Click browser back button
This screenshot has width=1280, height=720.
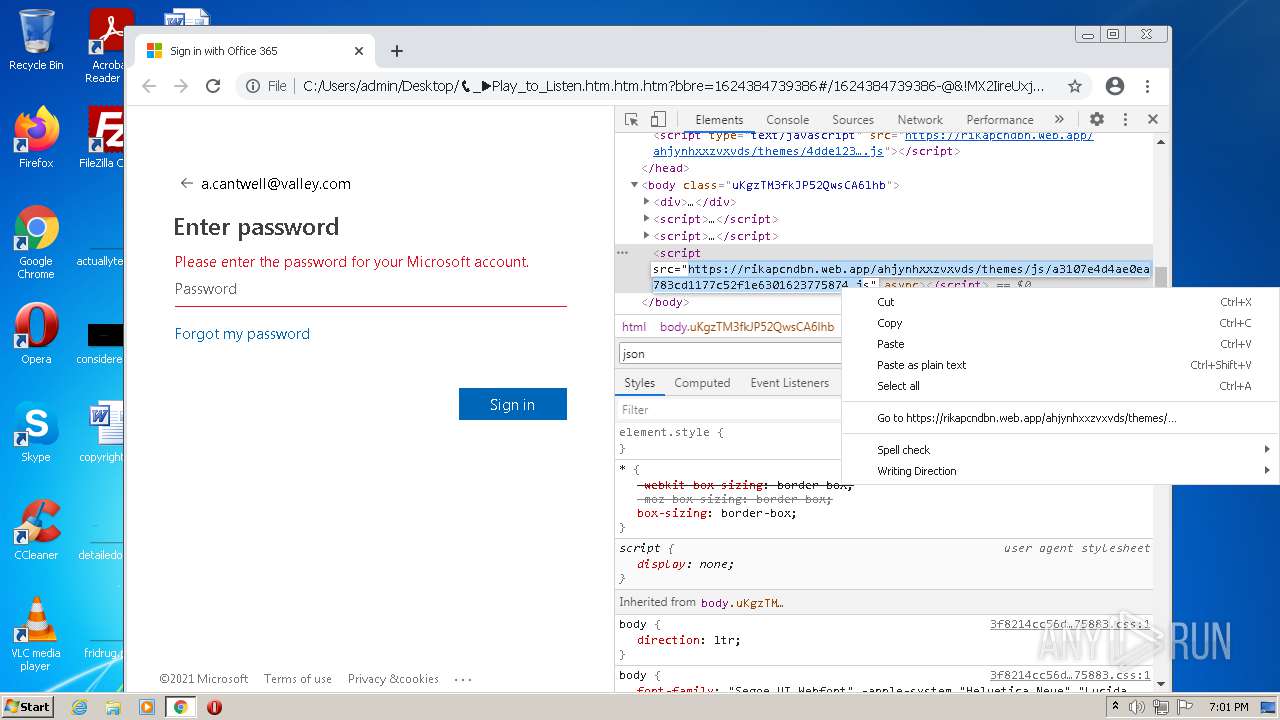pyautogui.click(x=149, y=86)
